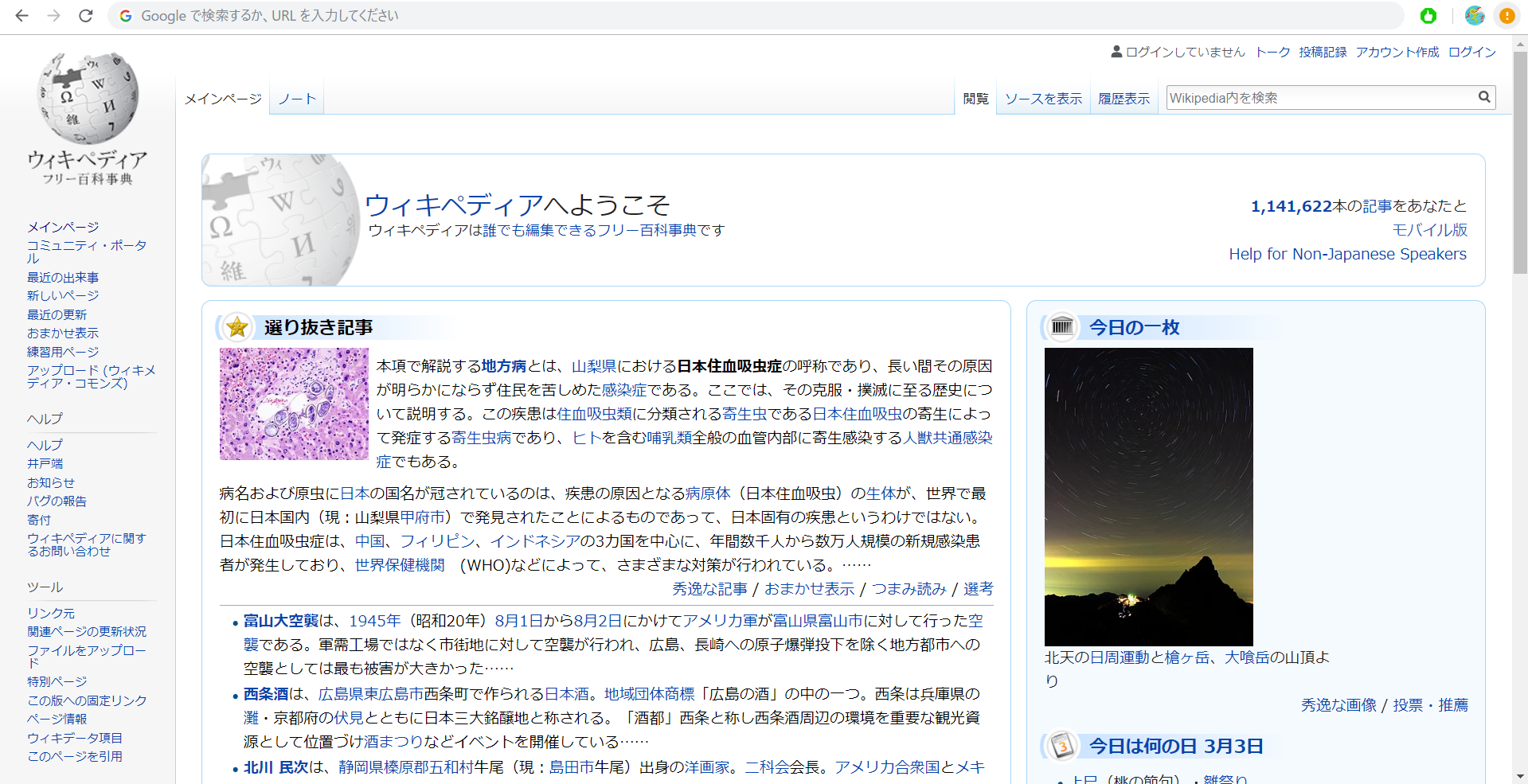The image size is (1528, 784).
Task: Click the 寄付 donate link
Action: 39,520
